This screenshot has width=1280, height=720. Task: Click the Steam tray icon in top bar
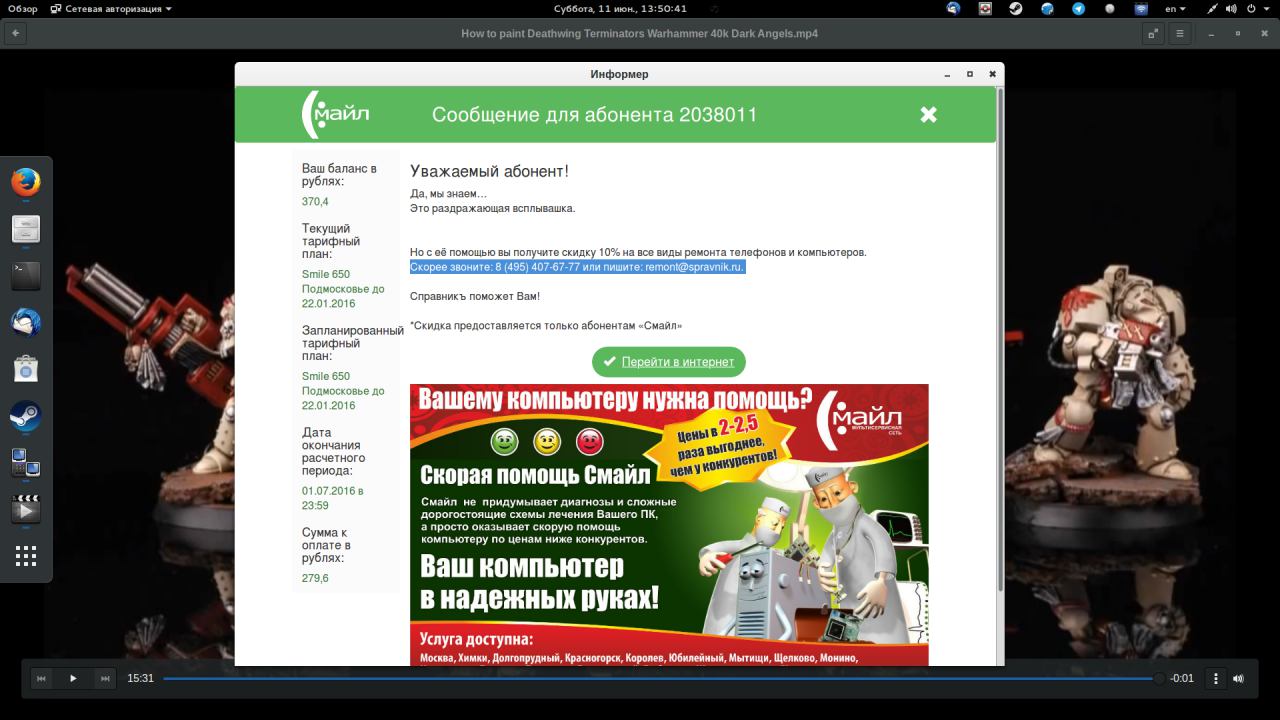coord(1015,9)
